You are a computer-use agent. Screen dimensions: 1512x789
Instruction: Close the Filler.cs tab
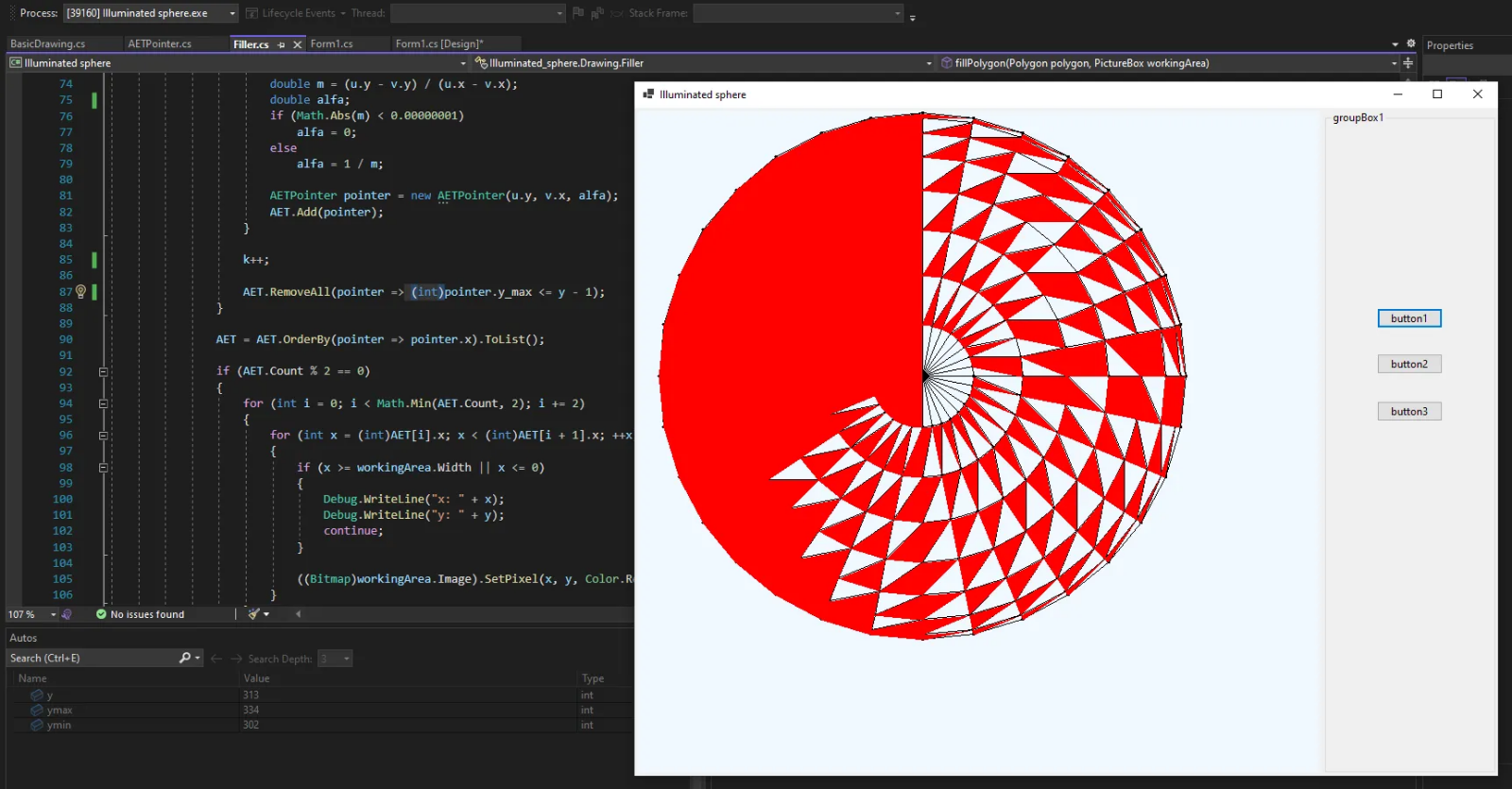(298, 44)
